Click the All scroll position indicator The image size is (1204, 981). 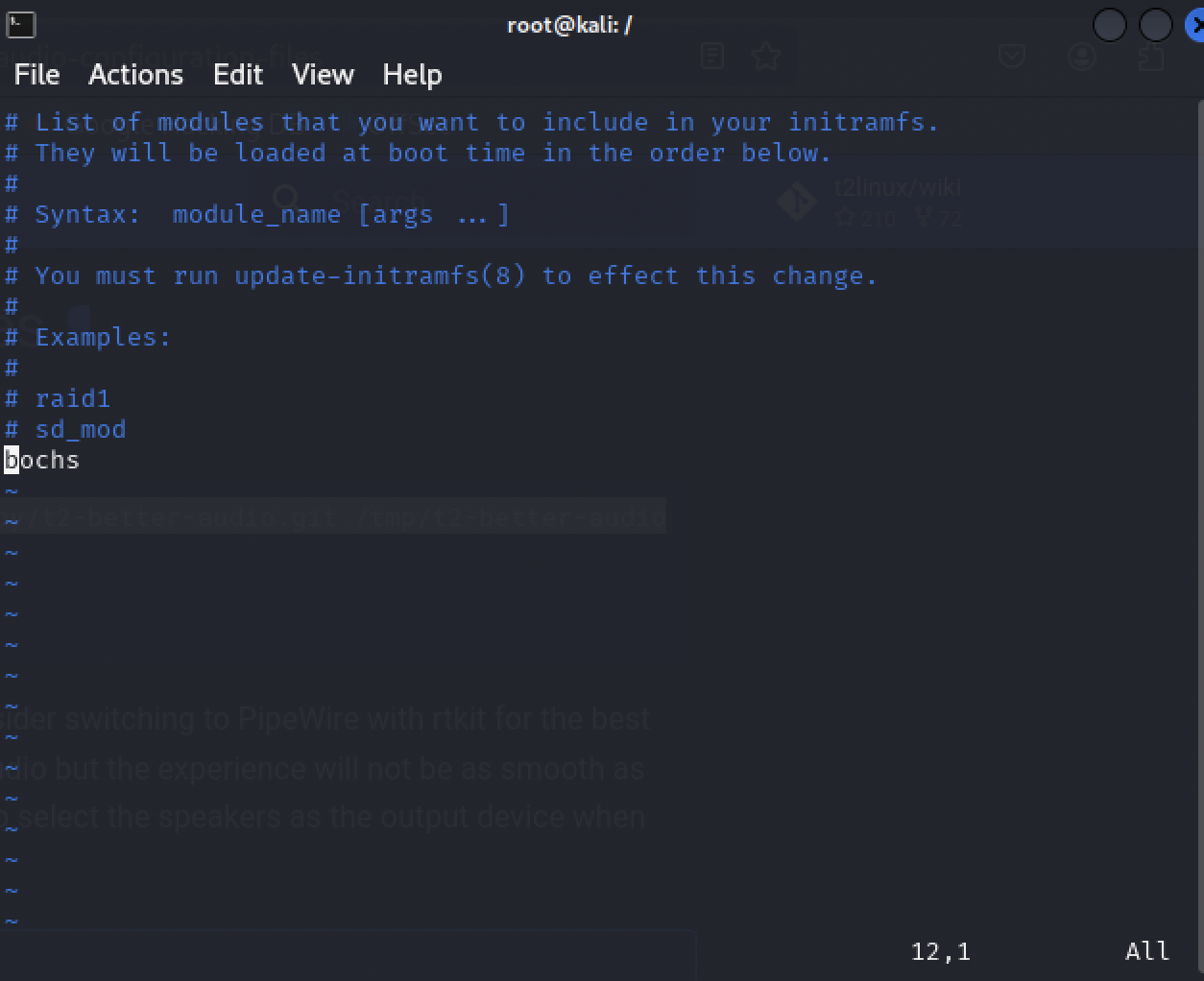1147,951
